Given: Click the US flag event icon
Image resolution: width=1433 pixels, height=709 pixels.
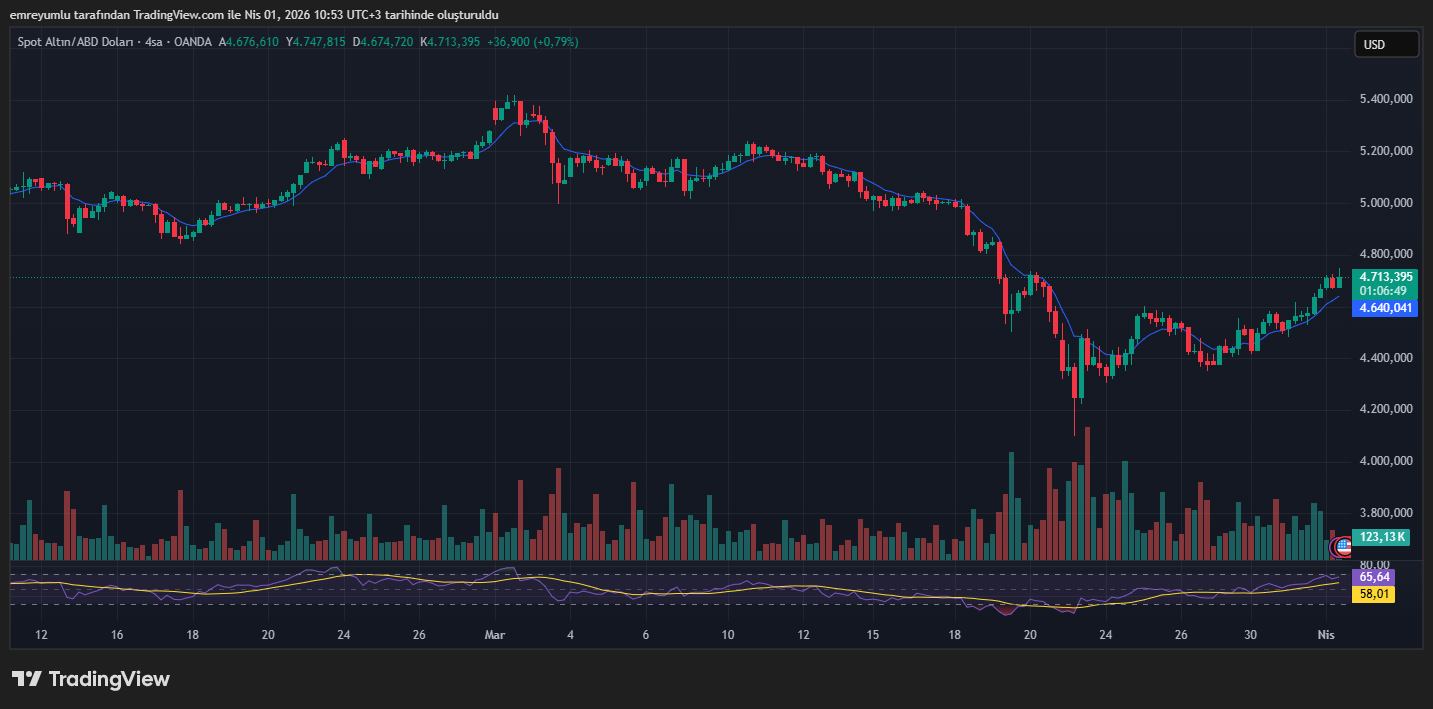Looking at the screenshot, I should pos(1343,546).
